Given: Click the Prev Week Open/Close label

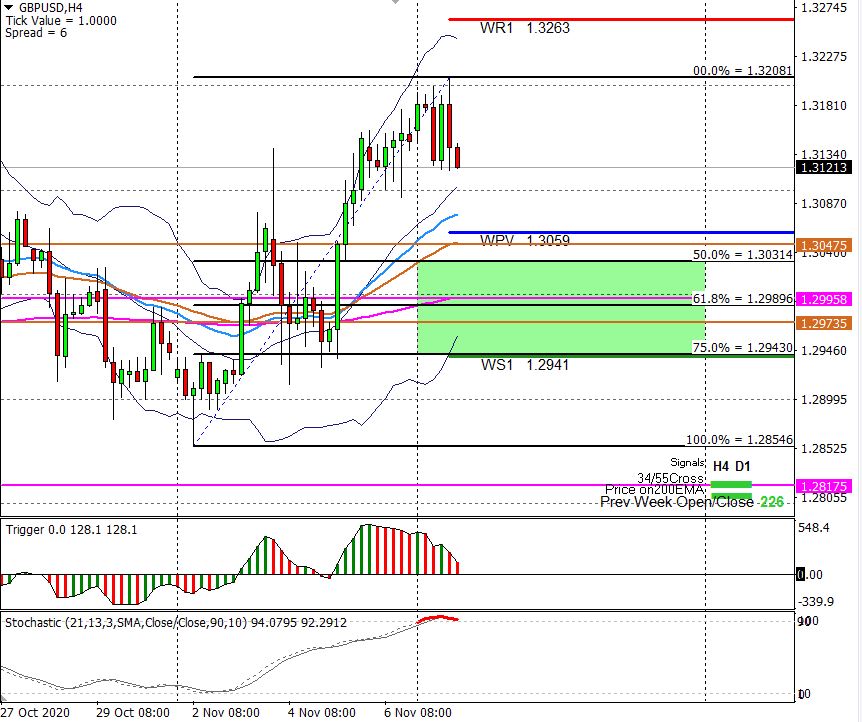Looking at the screenshot, I should click(x=677, y=502).
